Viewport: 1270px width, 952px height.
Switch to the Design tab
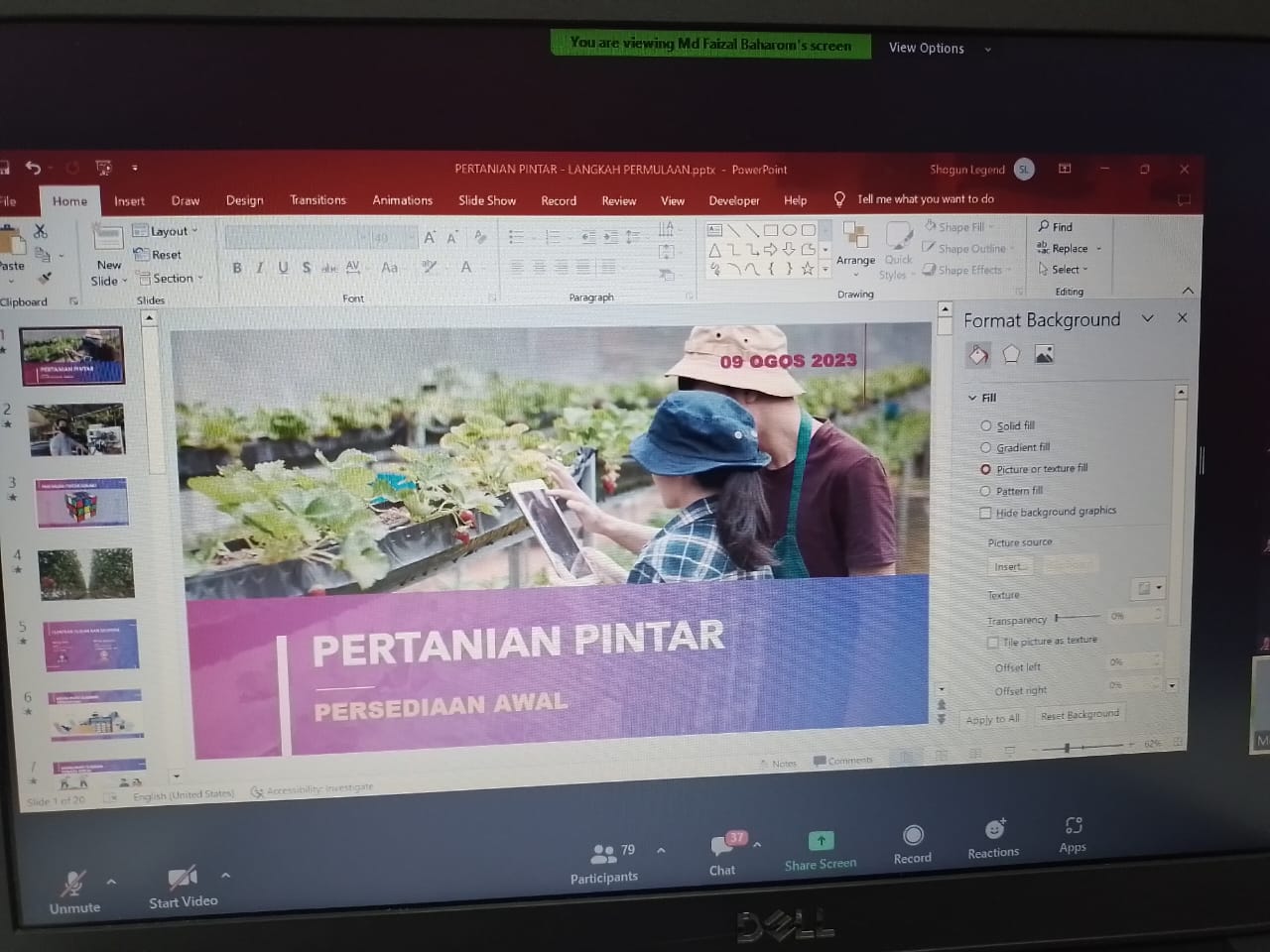244,200
